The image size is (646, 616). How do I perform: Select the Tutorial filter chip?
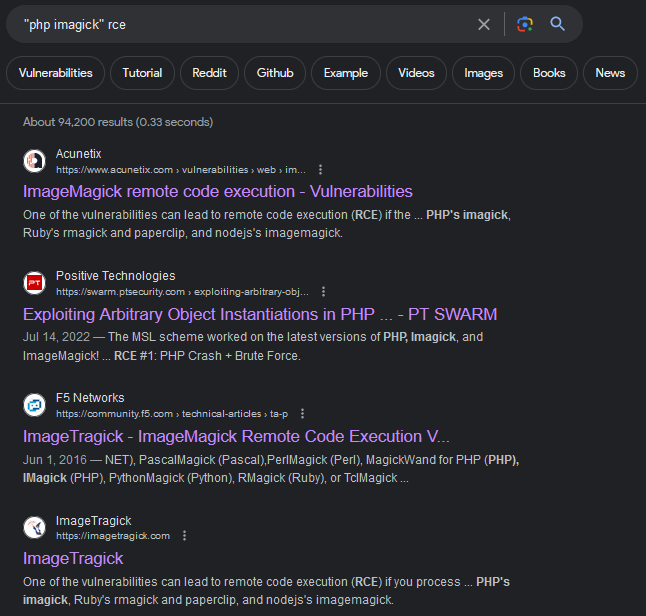tap(142, 73)
